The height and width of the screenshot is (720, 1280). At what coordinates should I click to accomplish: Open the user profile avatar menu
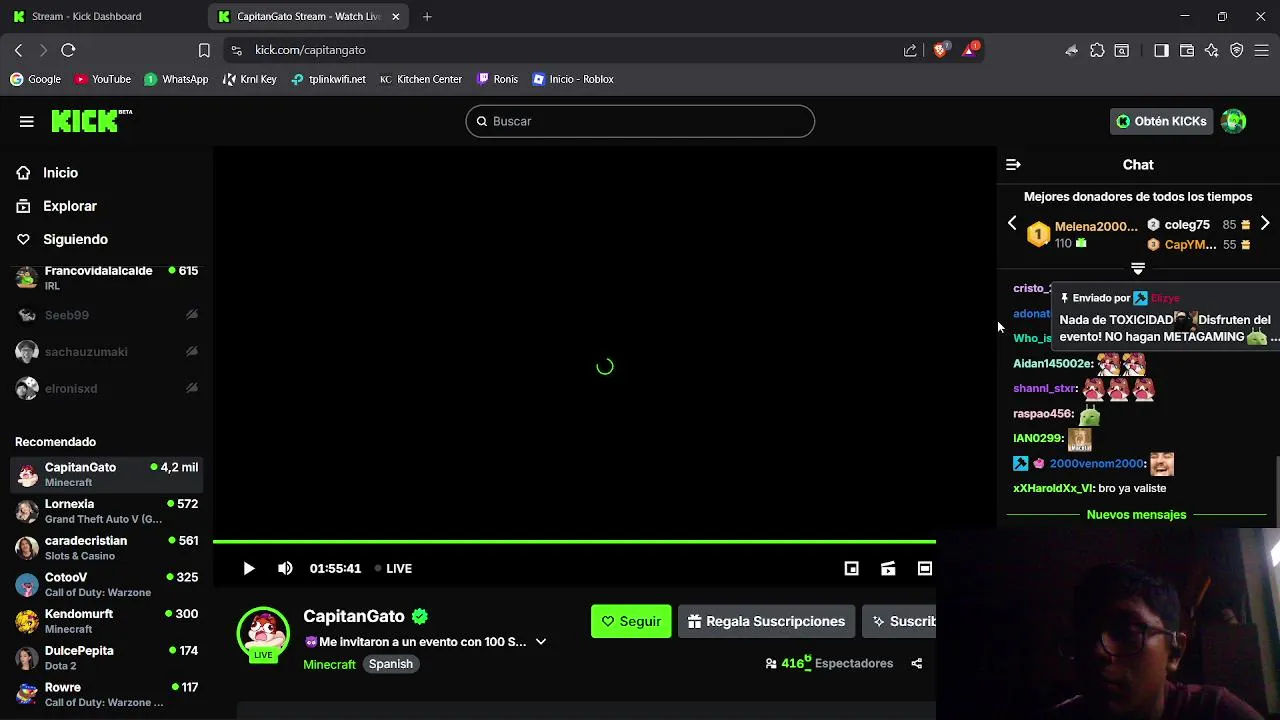[1234, 121]
